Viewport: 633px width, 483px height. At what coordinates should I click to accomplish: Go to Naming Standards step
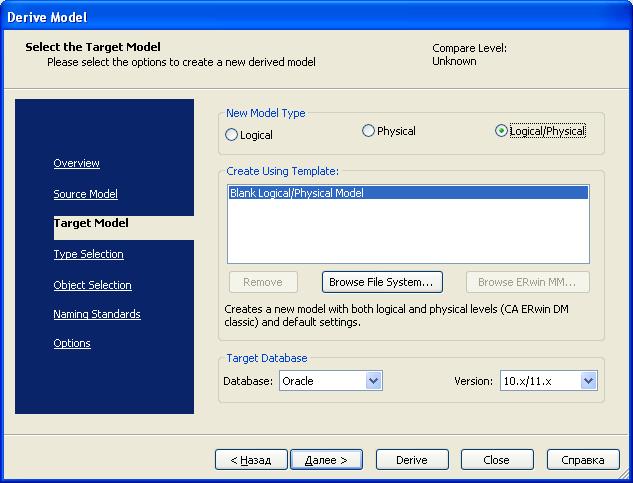click(97, 314)
